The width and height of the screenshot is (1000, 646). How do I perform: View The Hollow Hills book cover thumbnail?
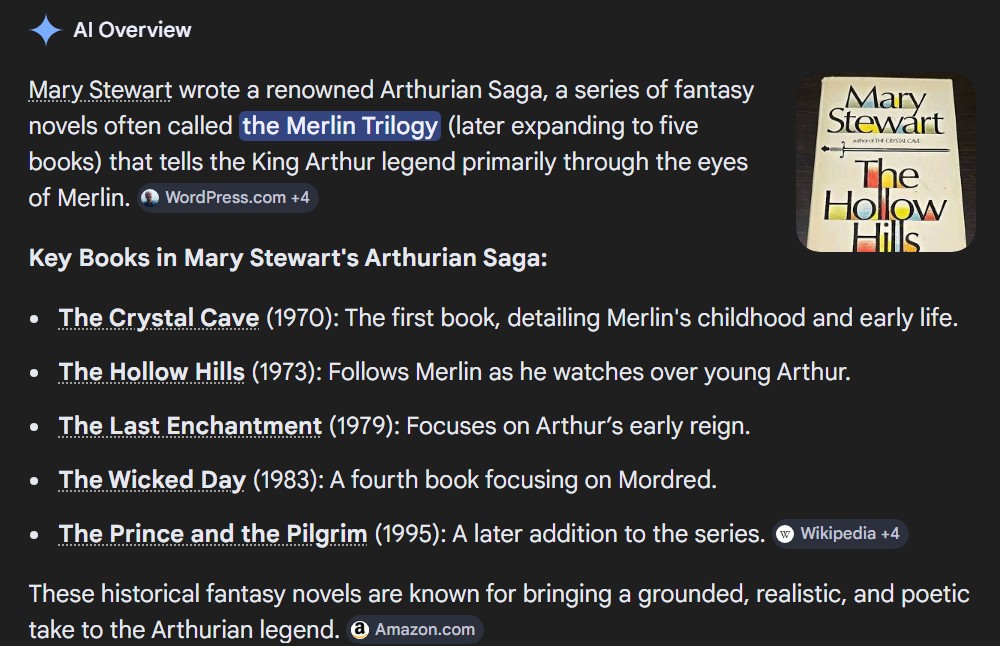pyautogui.click(x=885, y=163)
